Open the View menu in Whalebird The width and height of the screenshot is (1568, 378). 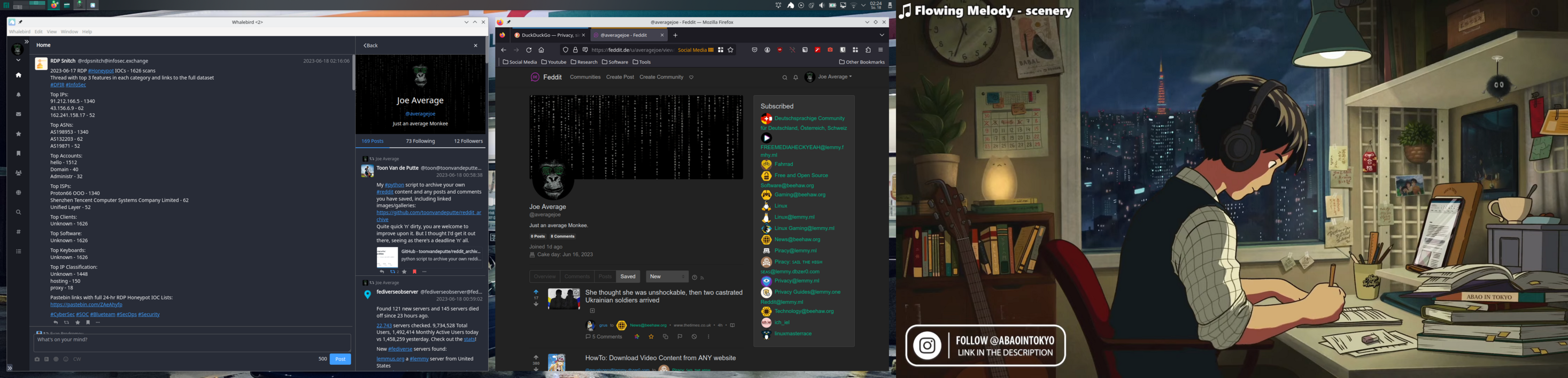tap(52, 32)
